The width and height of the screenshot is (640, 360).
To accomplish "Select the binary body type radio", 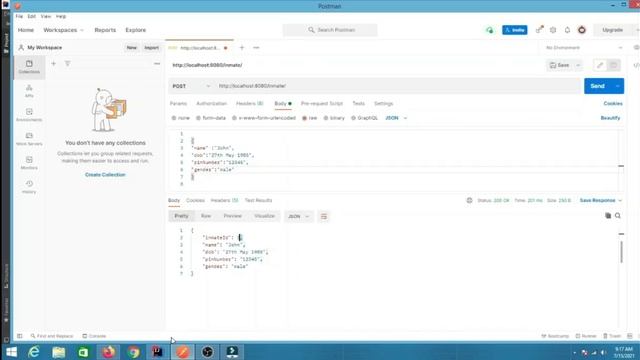I will click(x=326, y=118).
